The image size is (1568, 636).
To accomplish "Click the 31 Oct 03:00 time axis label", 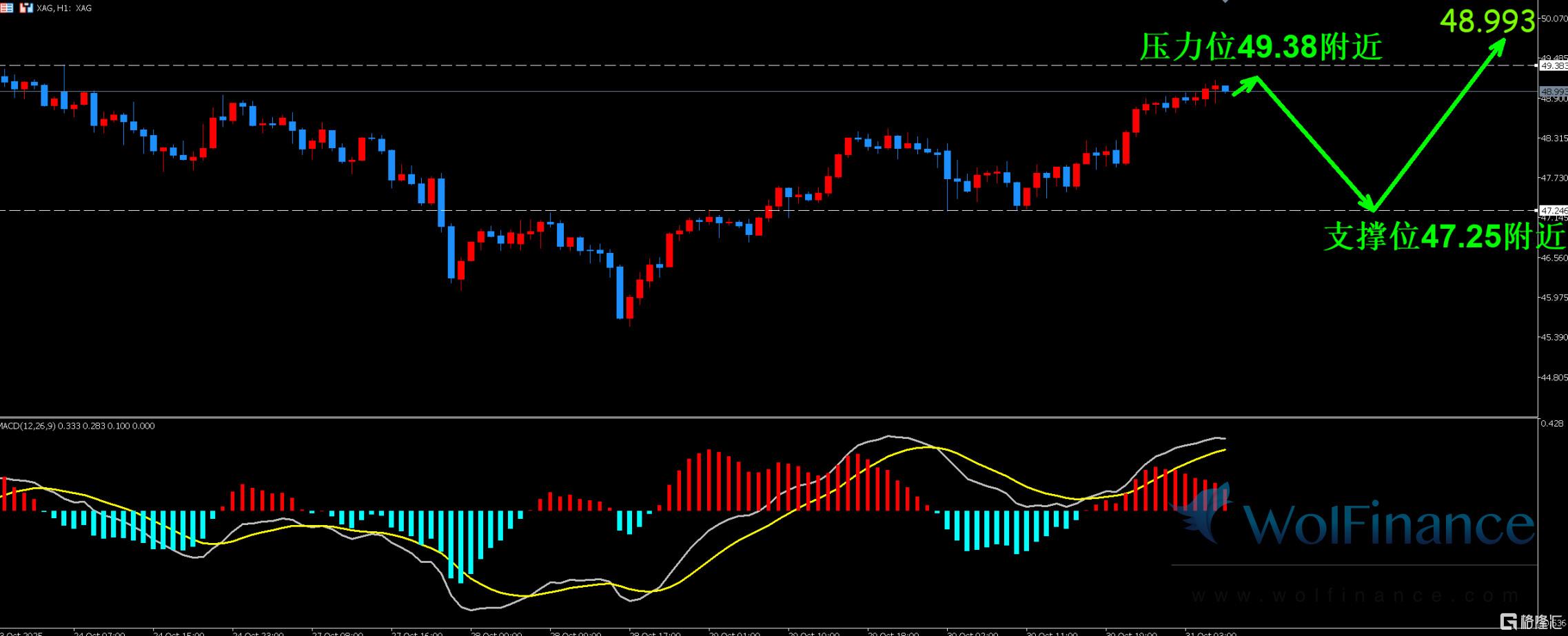I will tap(1210, 633).
